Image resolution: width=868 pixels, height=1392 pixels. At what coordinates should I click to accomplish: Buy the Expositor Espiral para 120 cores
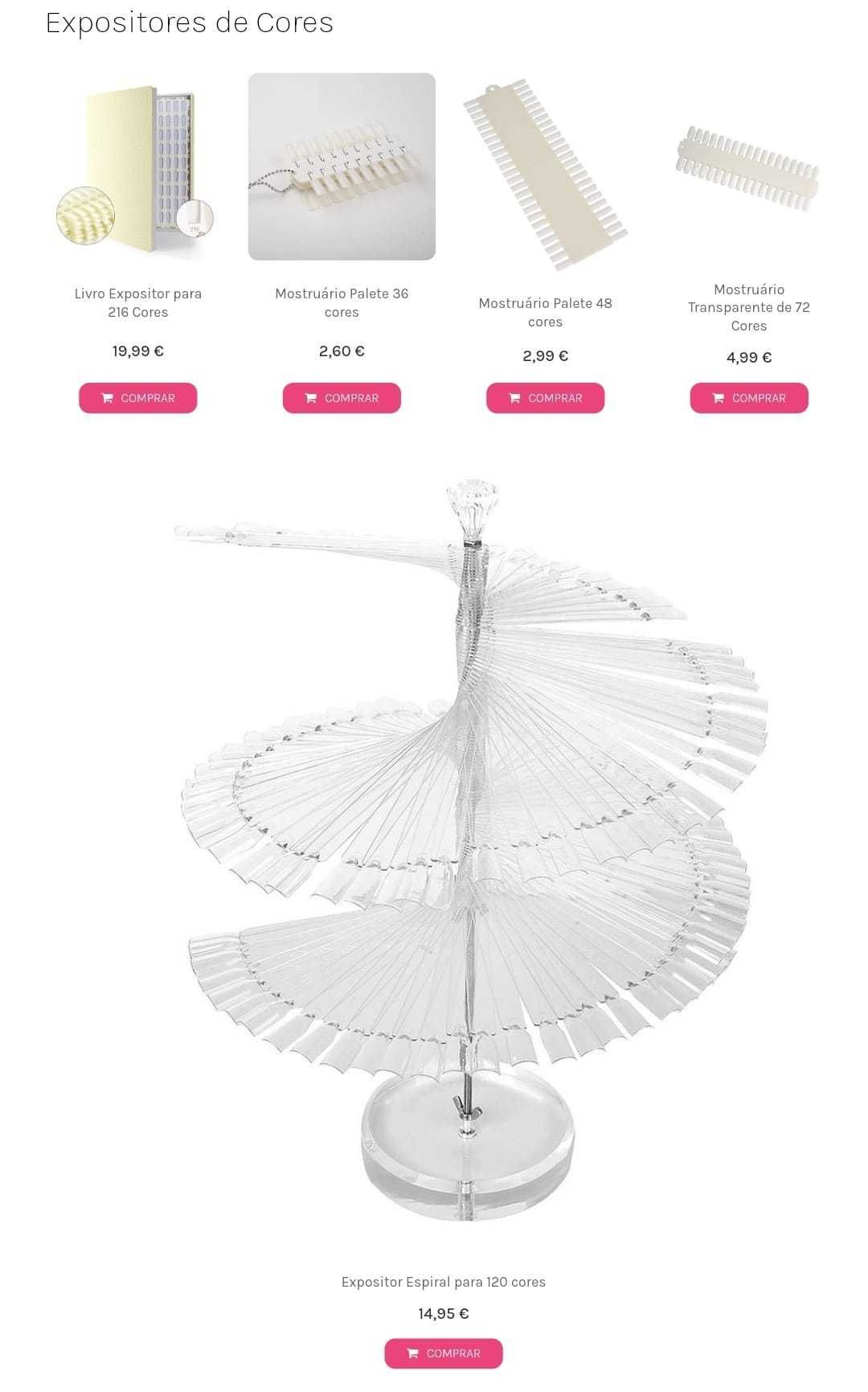click(x=444, y=1353)
